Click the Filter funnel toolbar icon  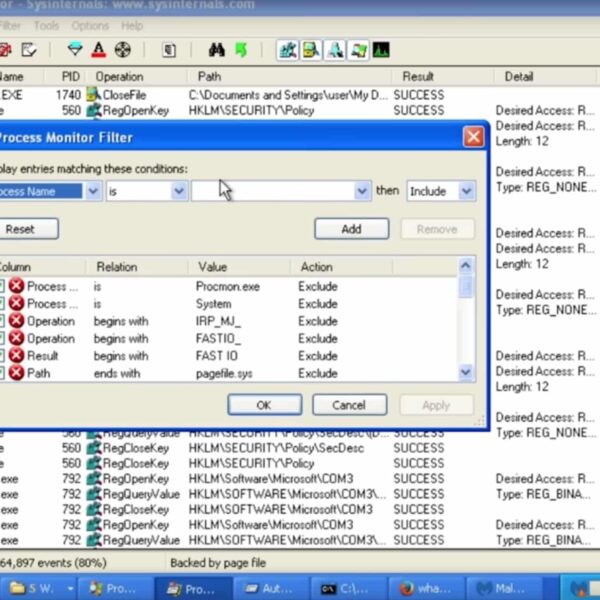[75, 50]
